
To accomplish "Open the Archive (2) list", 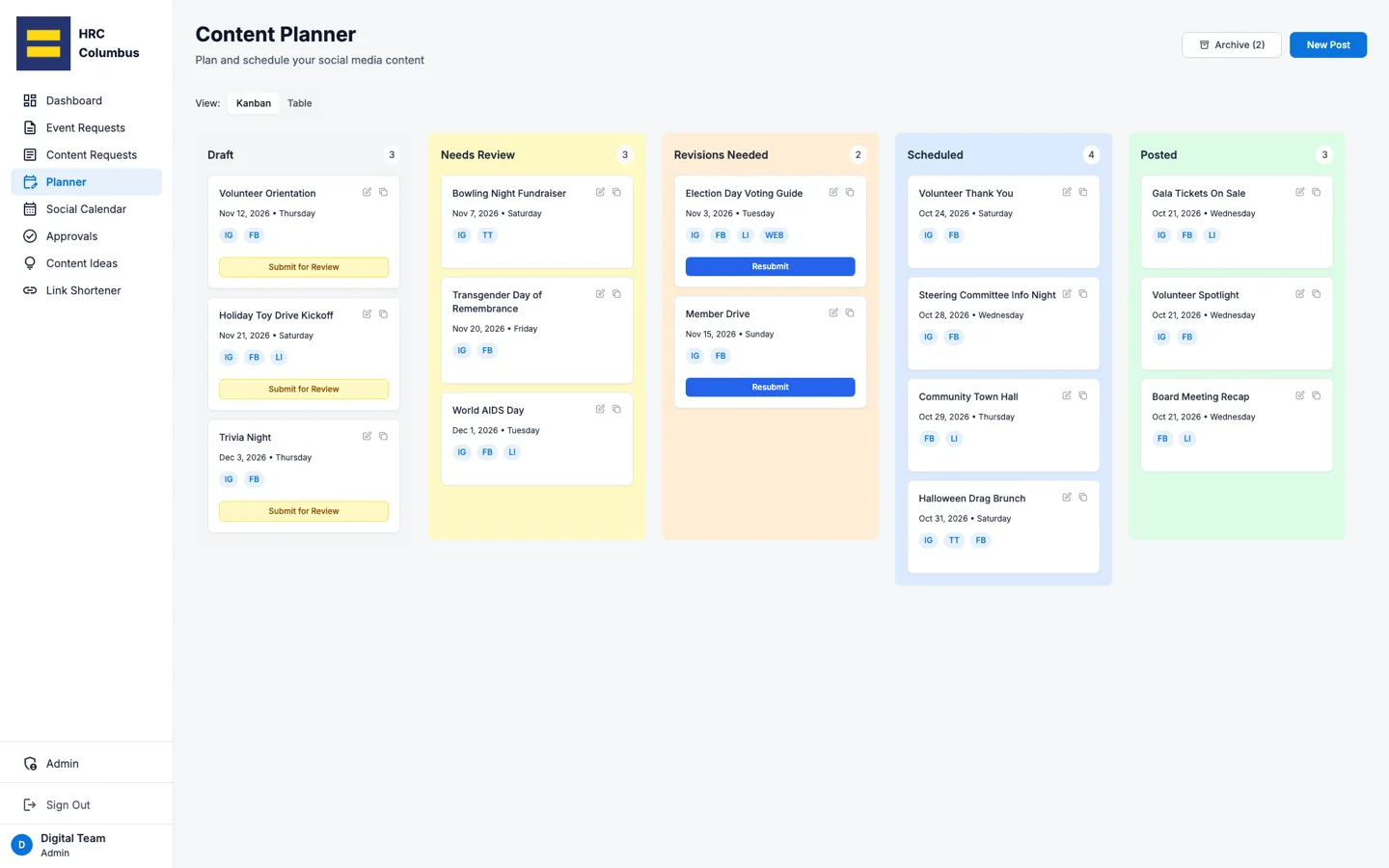I will pyautogui.click(x=1232, y=44).
